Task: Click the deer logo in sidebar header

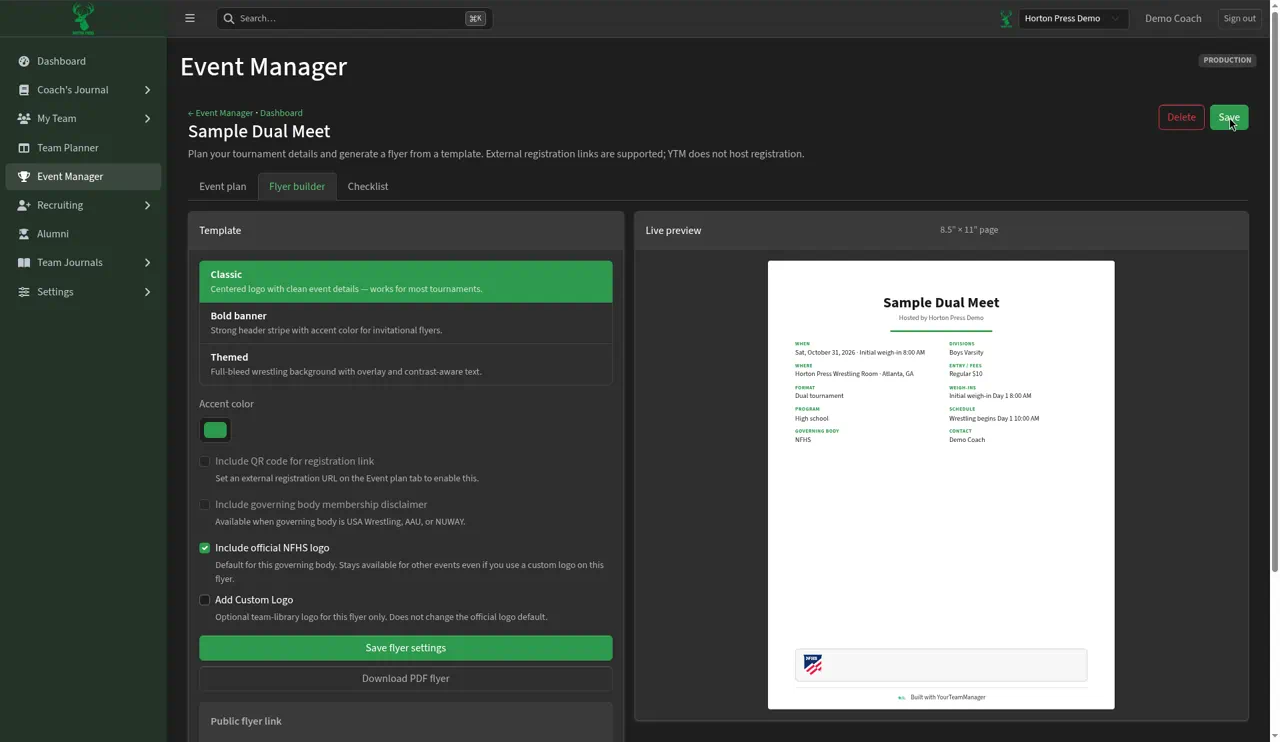Action: (x=83, y=18)
